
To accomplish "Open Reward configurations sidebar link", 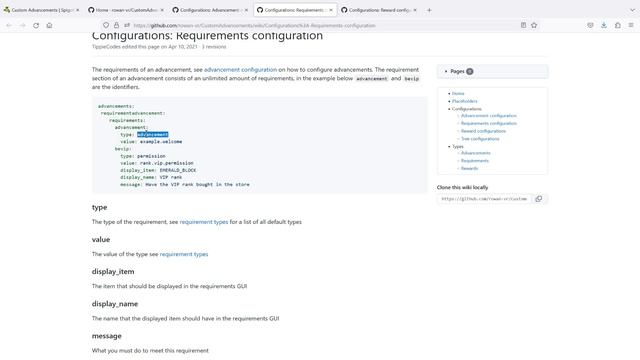I will tap(483, 131).
